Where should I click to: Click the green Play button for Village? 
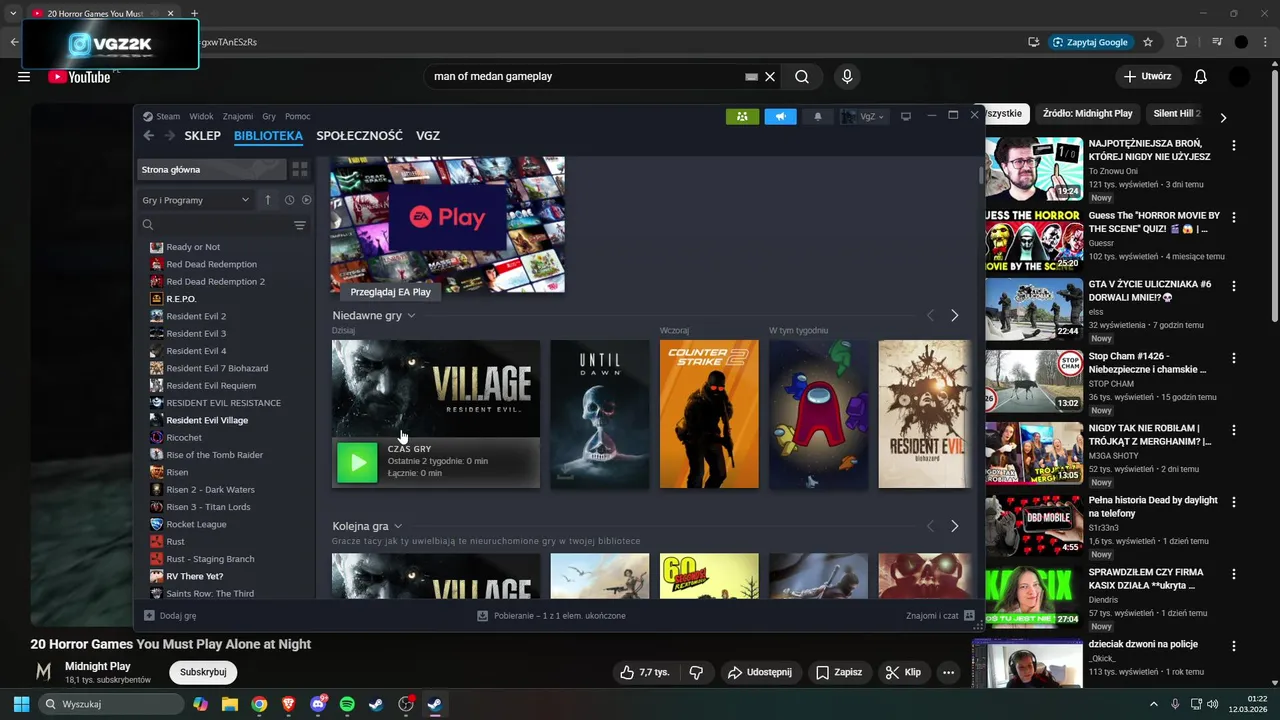click(x=357, y=462)
